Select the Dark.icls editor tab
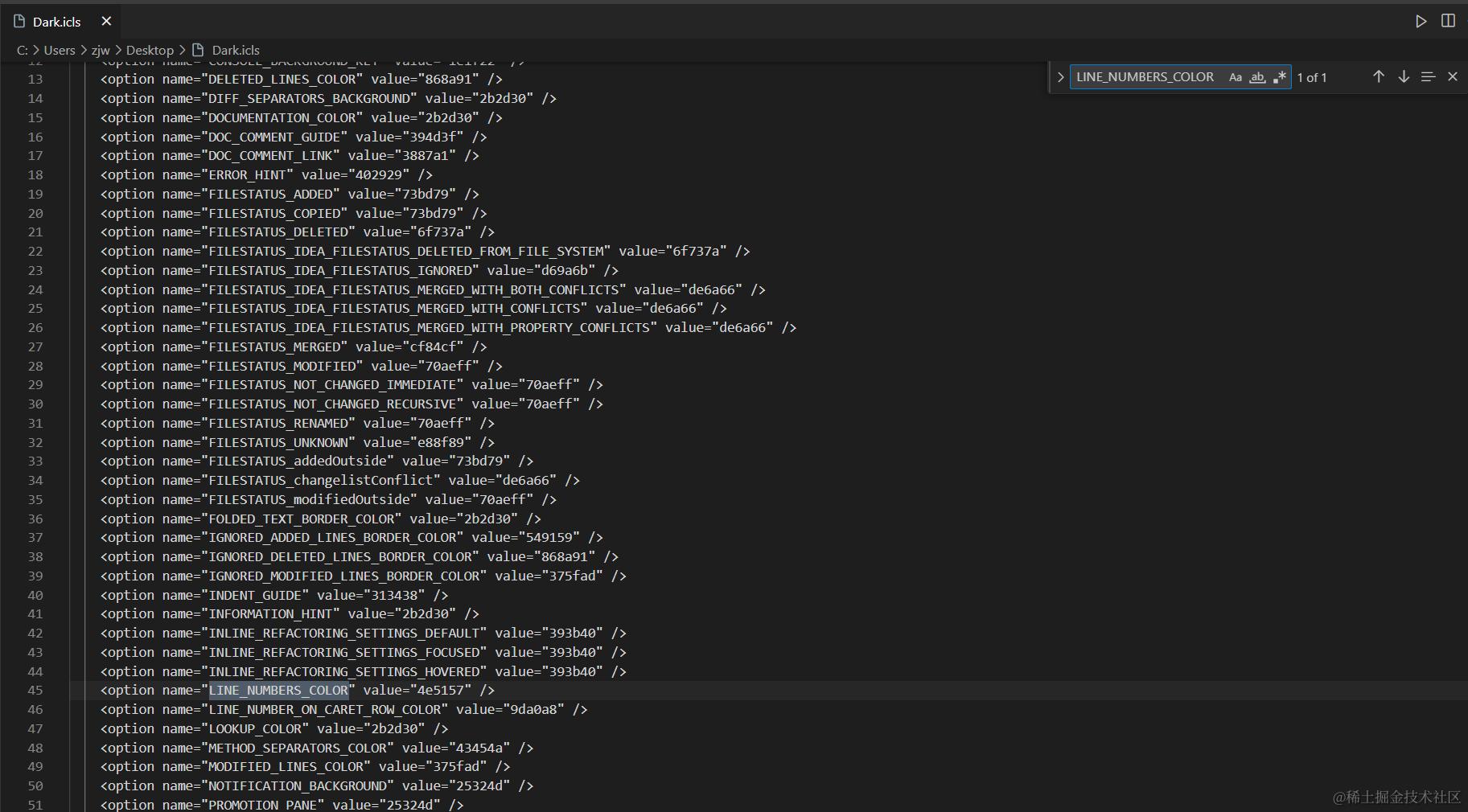Screen dimensions: 1468x812 [x=63, y=22]
